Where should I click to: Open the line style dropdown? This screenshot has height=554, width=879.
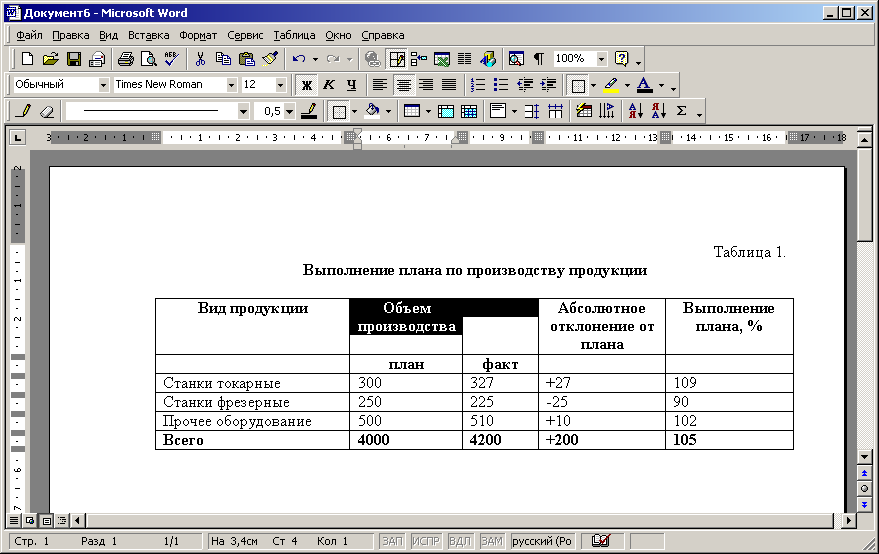click(x=243, y=111)
